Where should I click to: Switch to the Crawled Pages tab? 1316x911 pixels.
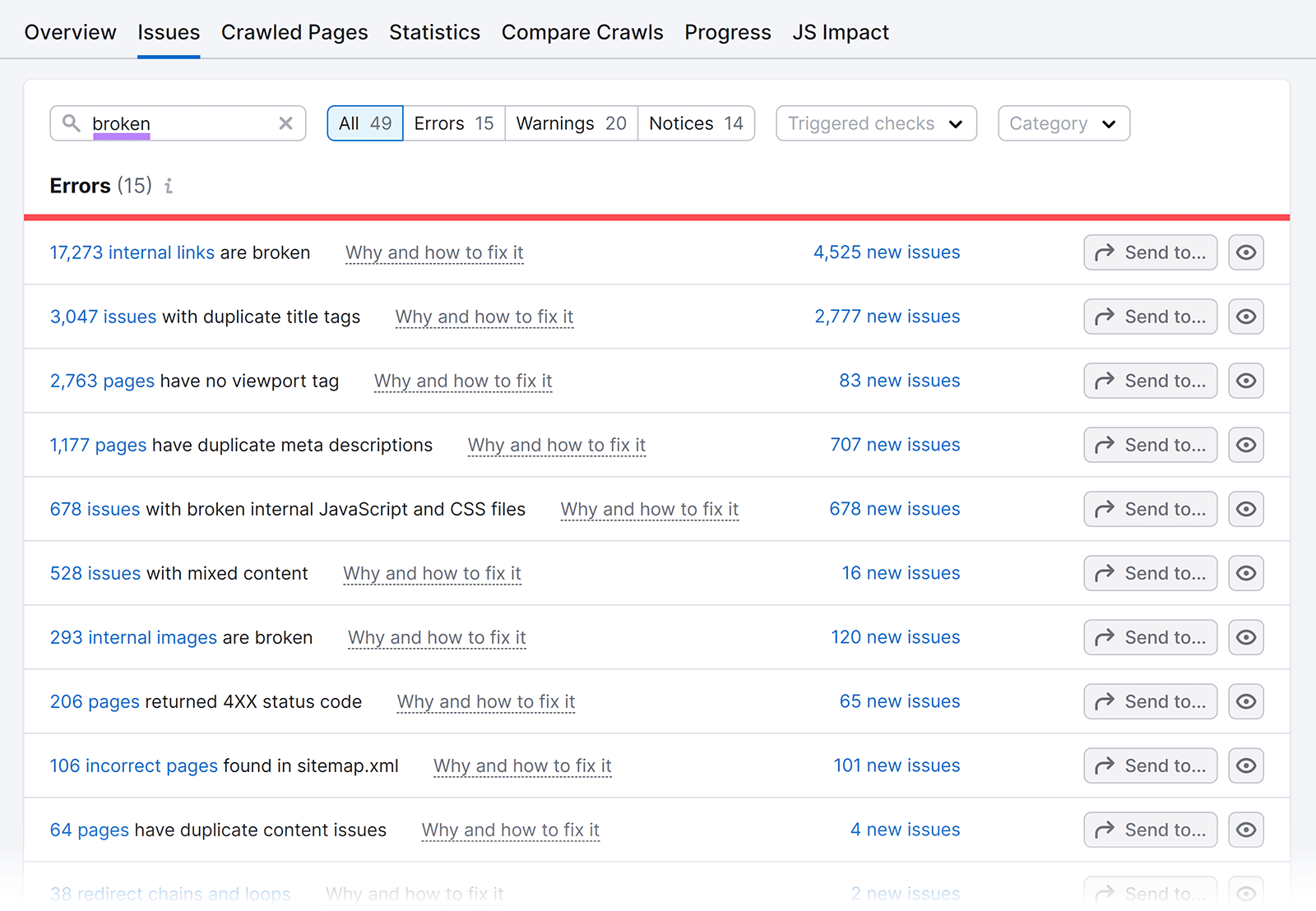tap(294, 32)
